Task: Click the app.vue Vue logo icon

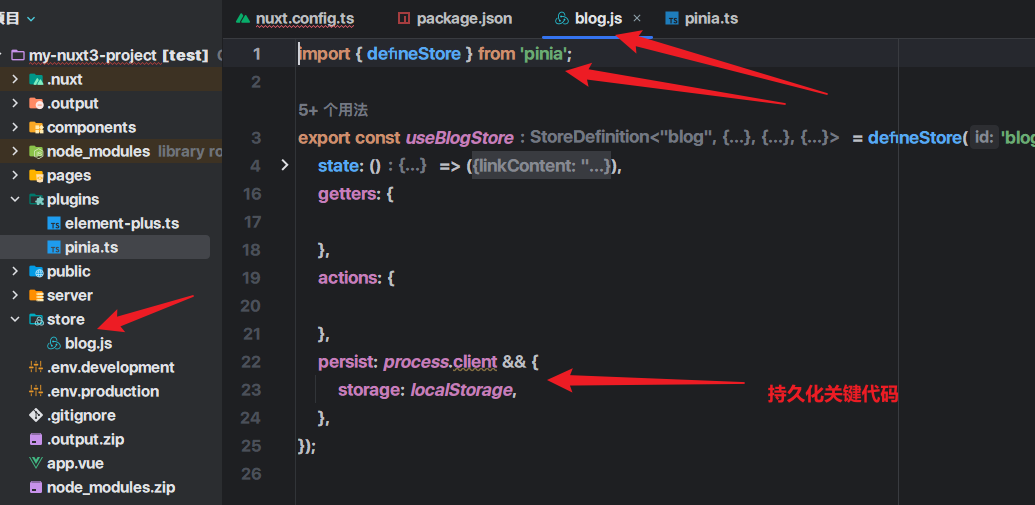Action: point(36,464)
